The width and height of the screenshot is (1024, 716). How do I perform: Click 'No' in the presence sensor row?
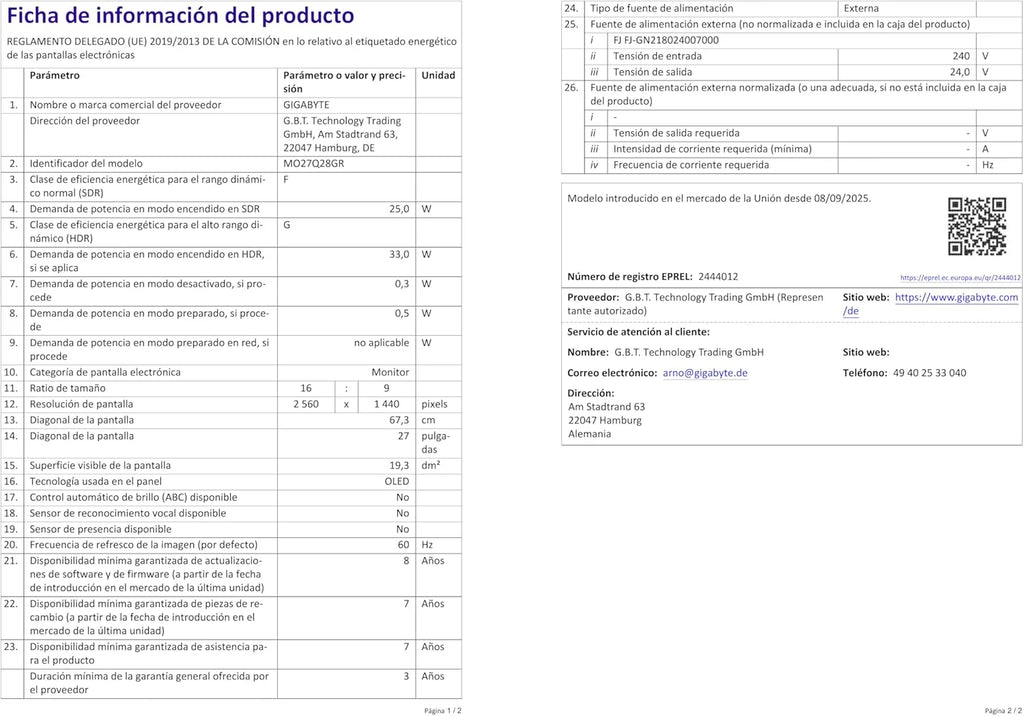[402, 529]
